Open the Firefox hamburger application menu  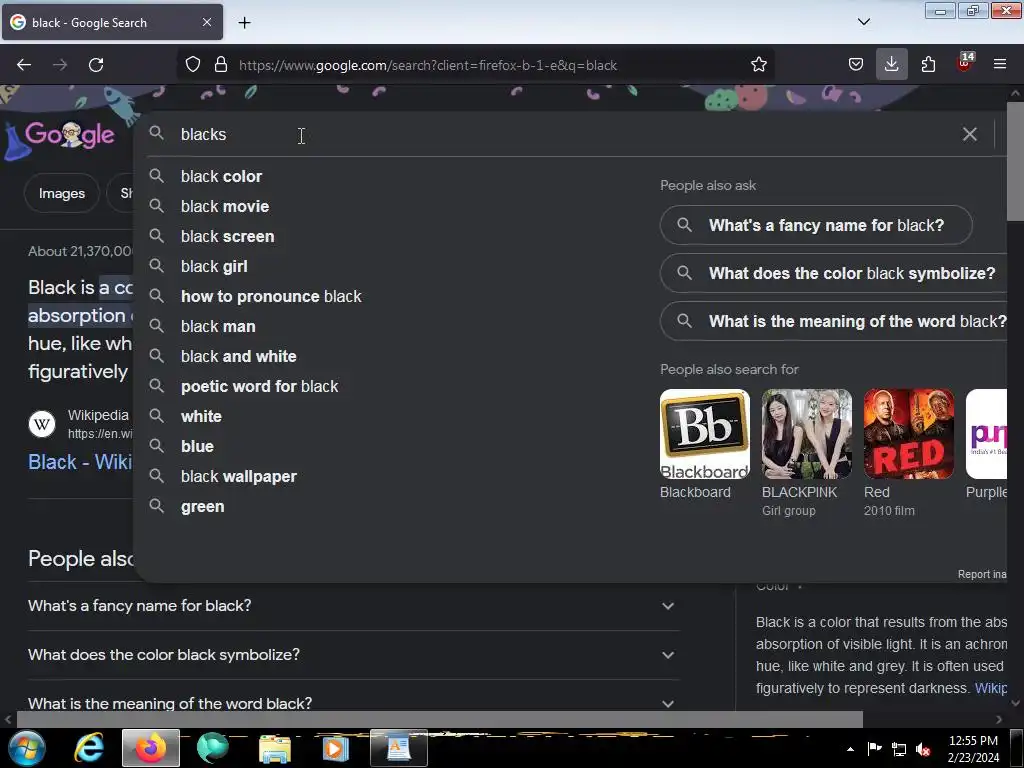click(x=1000, y=65)
